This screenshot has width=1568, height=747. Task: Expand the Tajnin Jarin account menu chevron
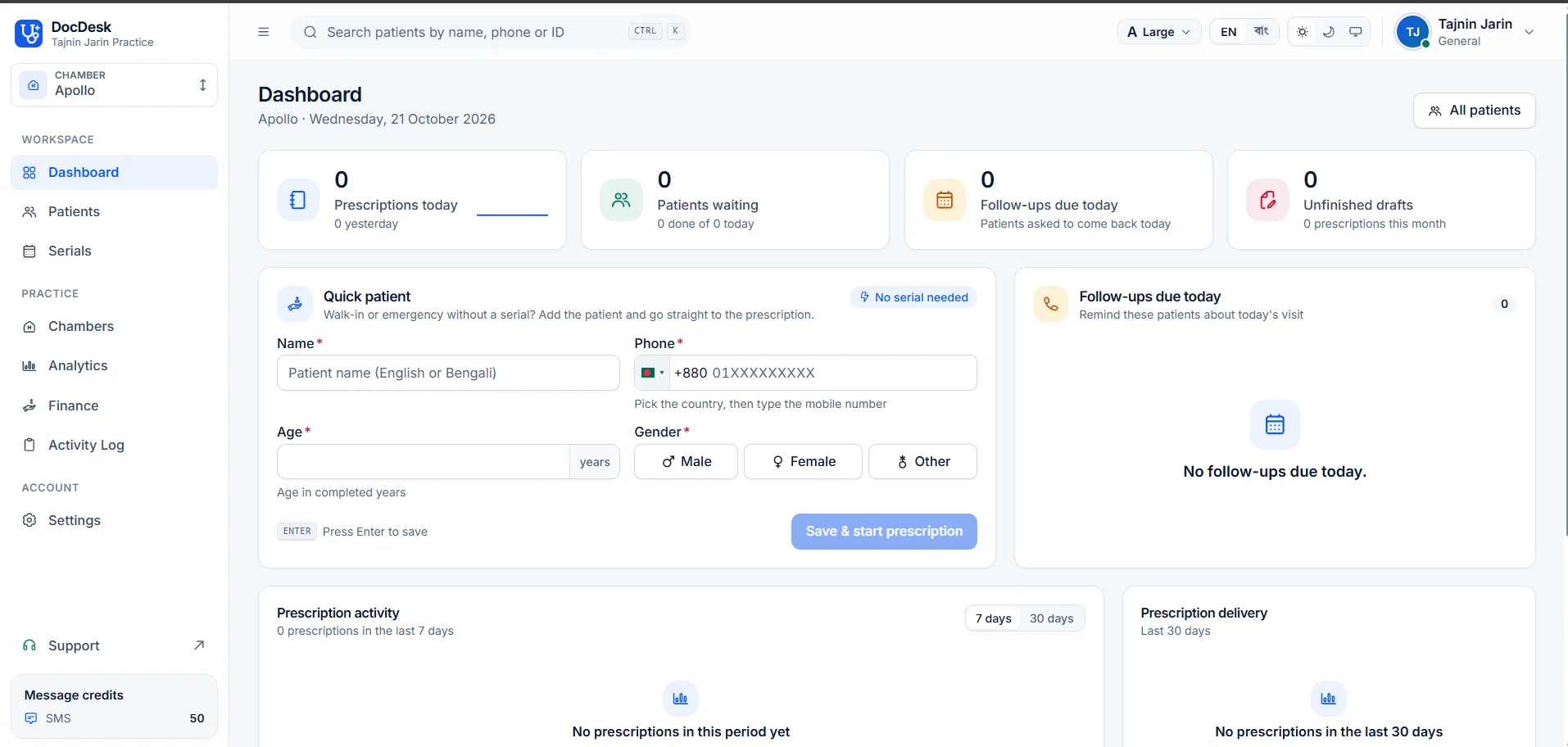(1529, 32)
